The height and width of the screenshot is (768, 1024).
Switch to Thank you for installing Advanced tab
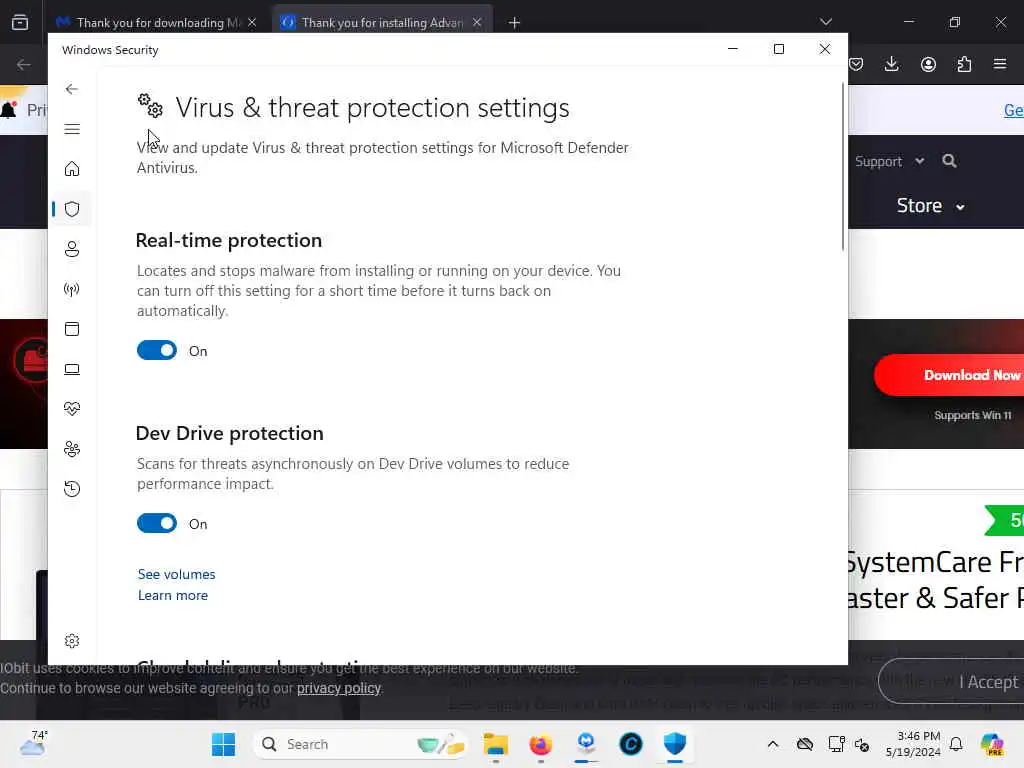coord(382,23)
